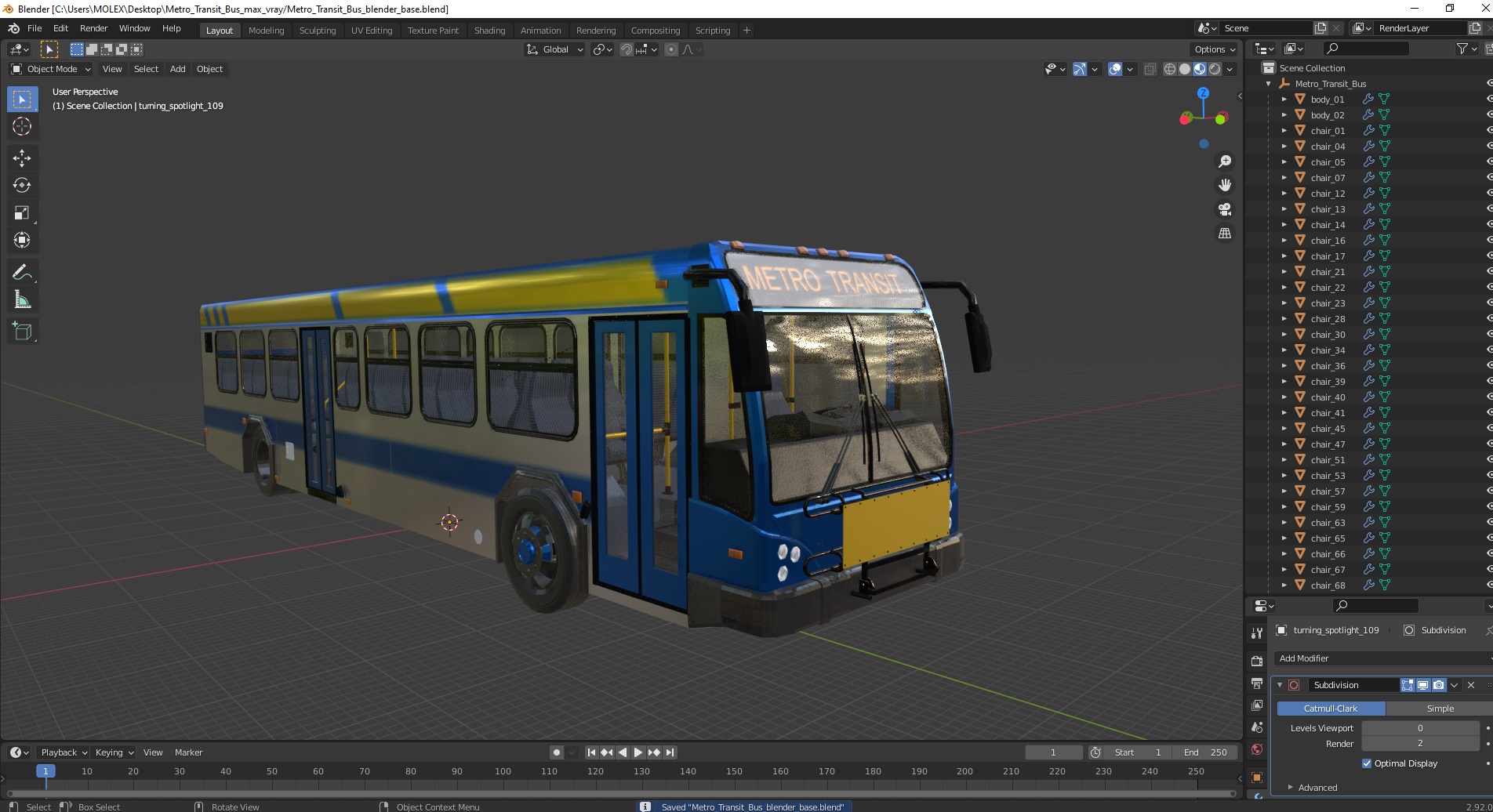Toggle X-Ray mode in viewport header
Viewport: 1493px width, 812px height.
tap(1150, 69)
